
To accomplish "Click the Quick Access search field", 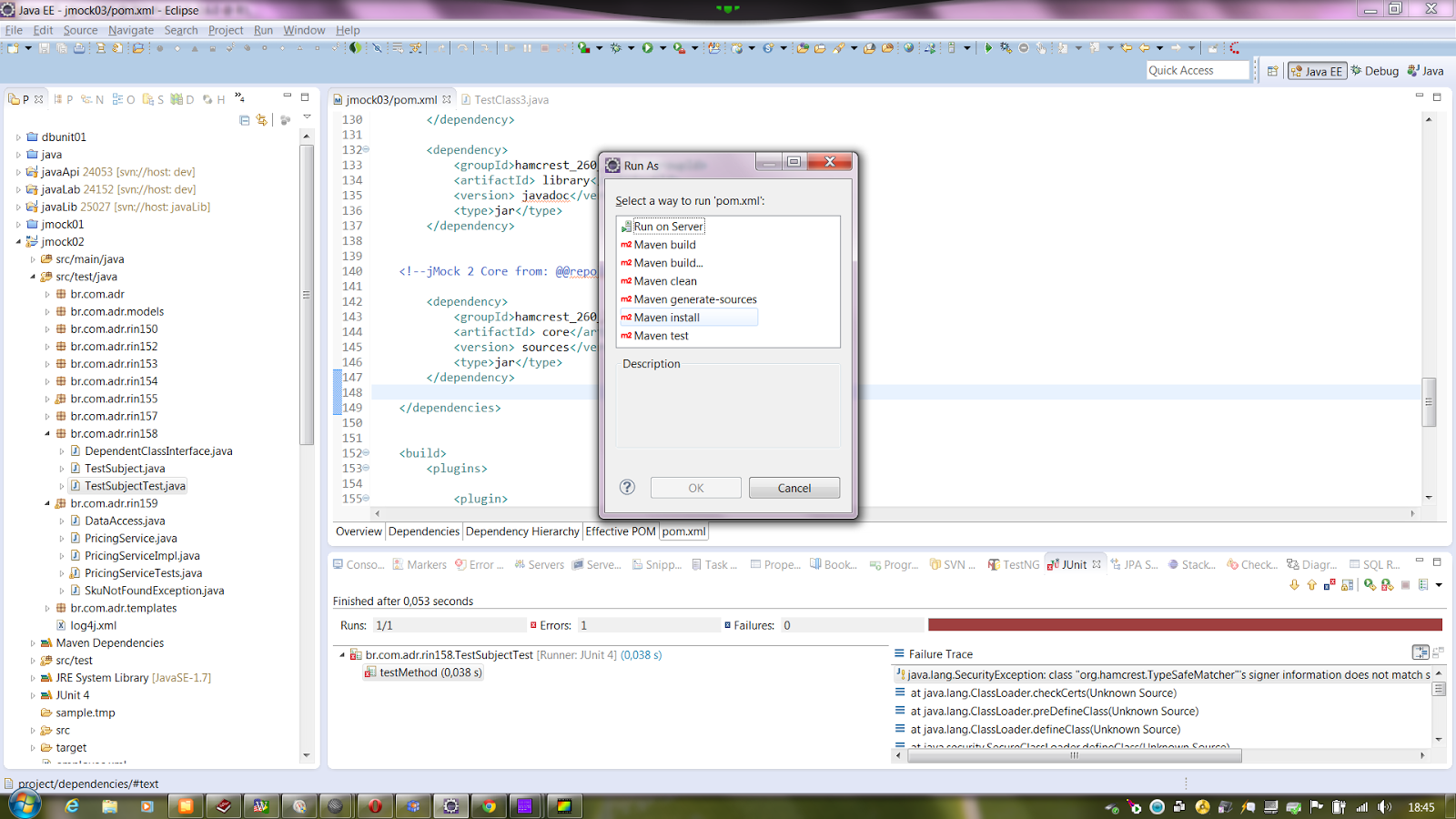I will 1198,71.
